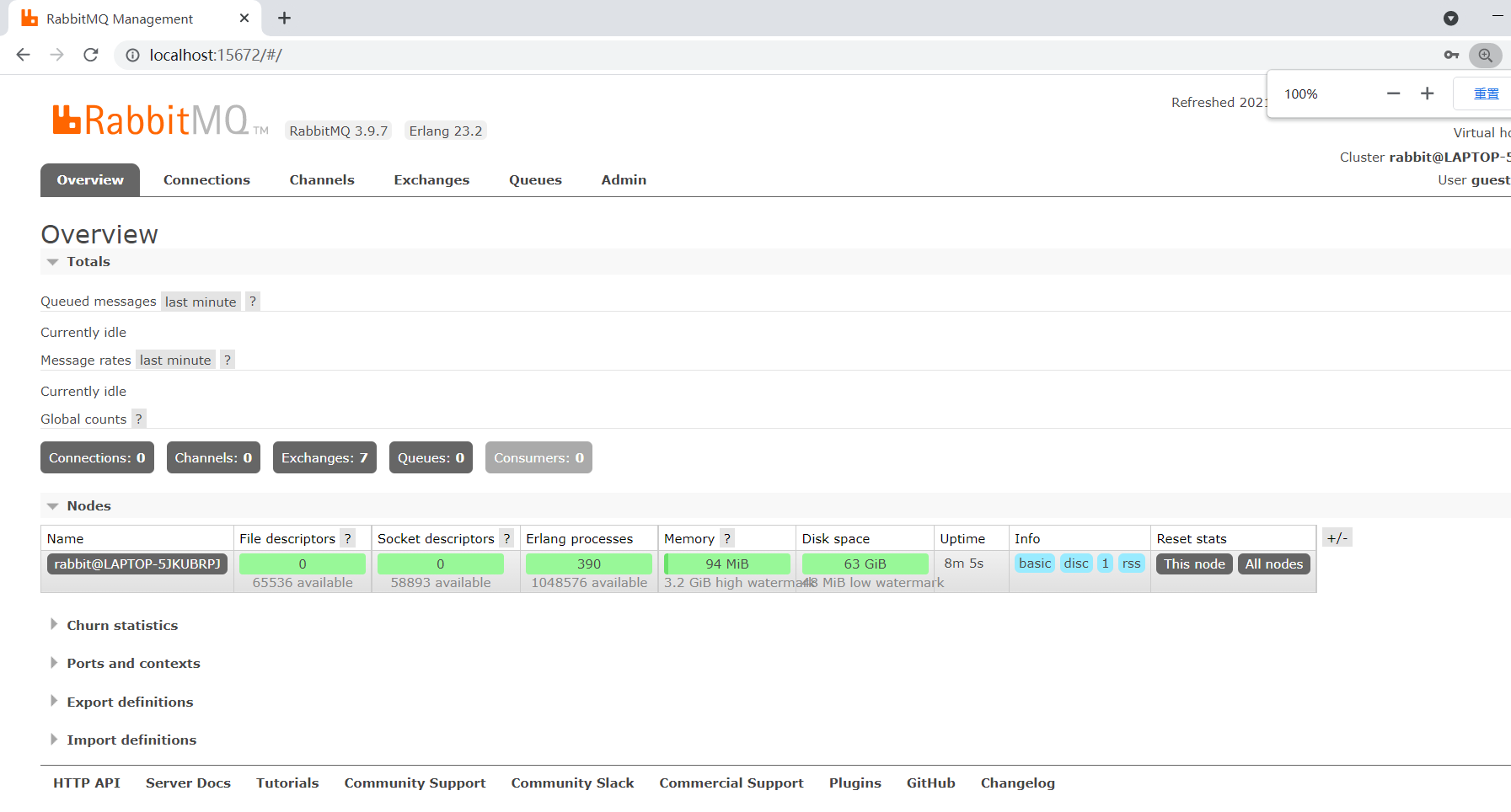
Task: Click the File descriptors help icon
Action: coord(348,538)
